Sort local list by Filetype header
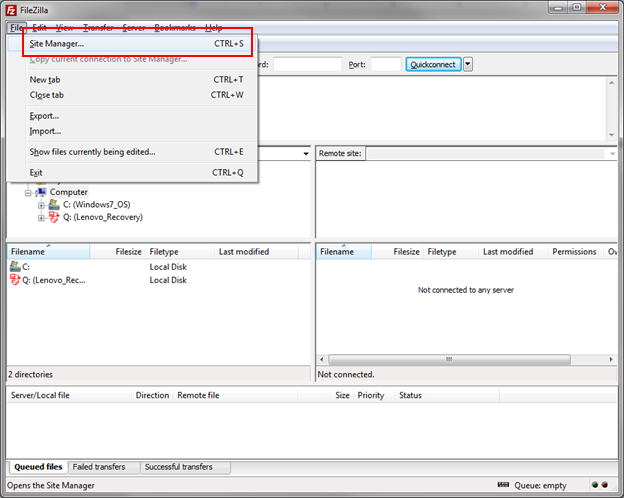The width and height of the screenshot is (624, 498). pyautogui.click(x=180, y=252)
